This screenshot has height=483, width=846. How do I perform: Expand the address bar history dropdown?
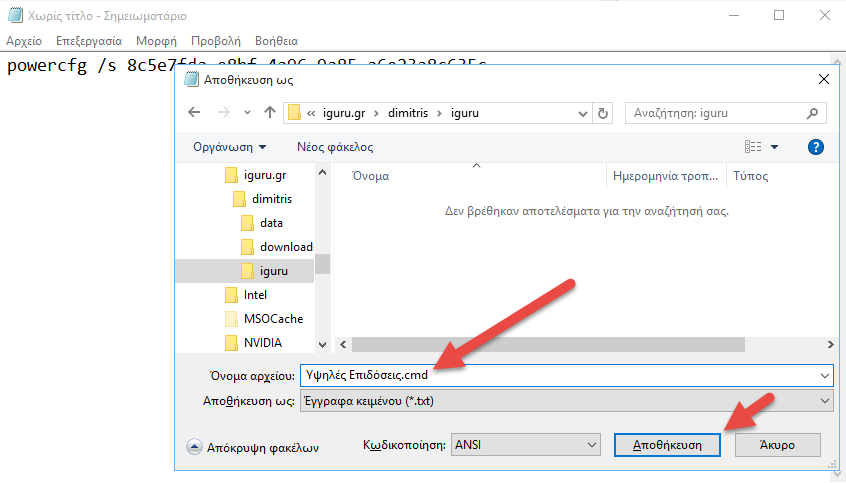583,113
